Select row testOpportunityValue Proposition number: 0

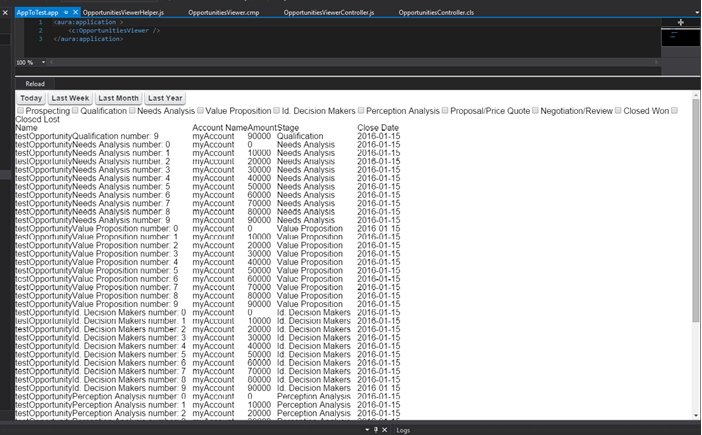coord(208,228)
